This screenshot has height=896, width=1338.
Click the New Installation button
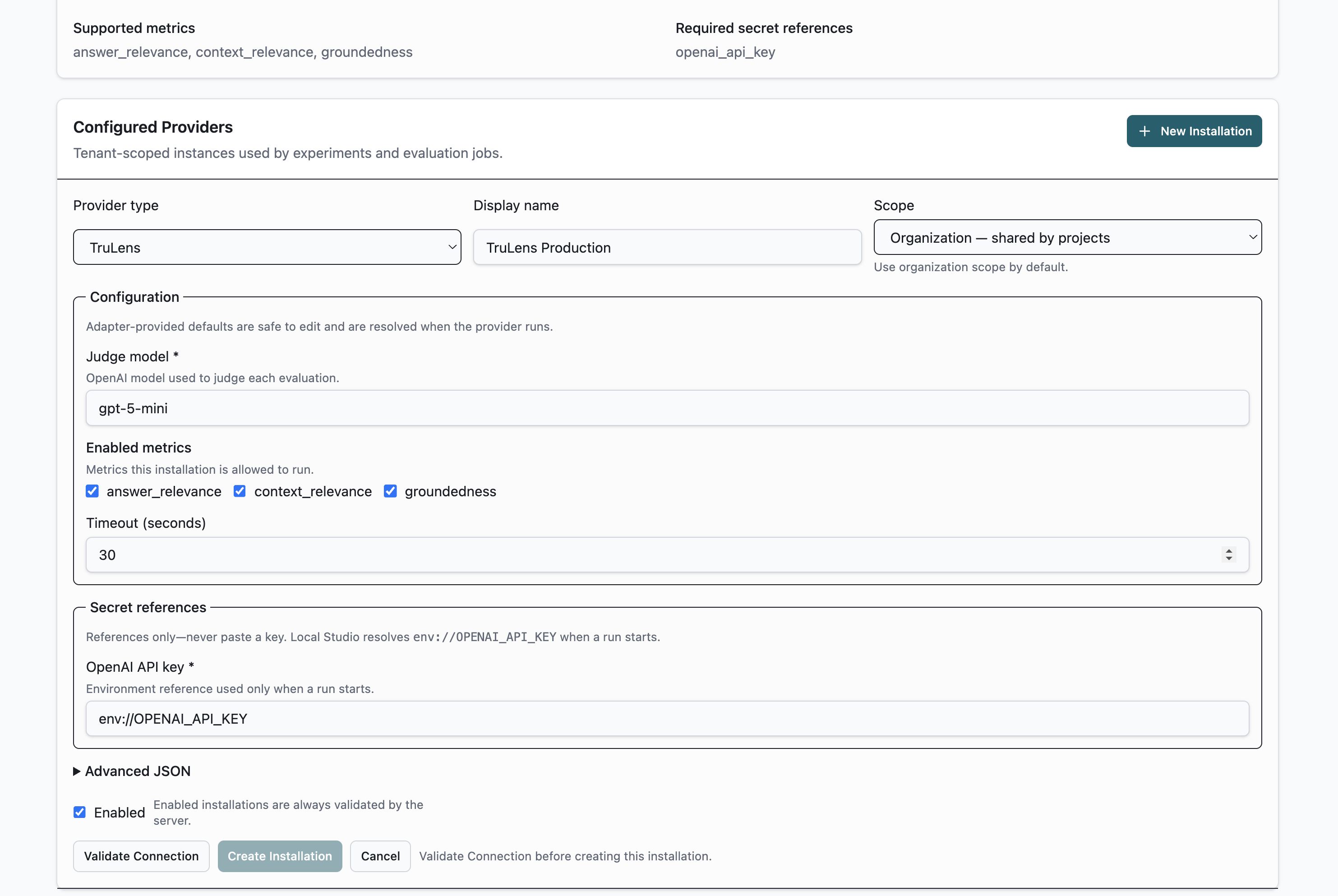(x=1194, y=131)
